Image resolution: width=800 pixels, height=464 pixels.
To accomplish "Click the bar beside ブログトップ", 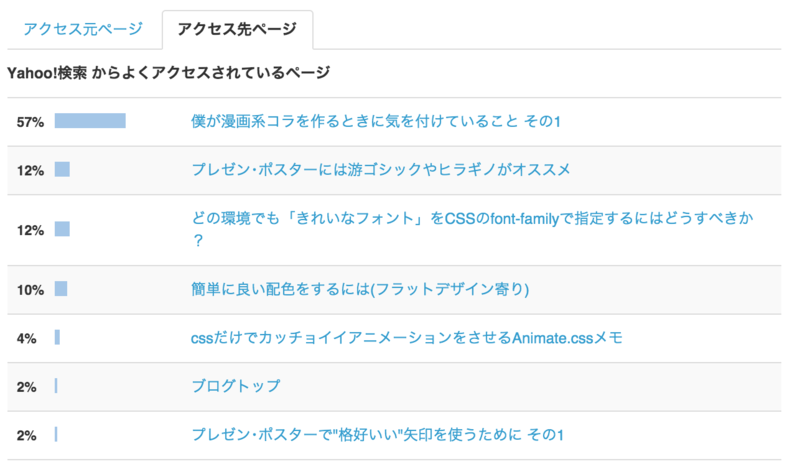I will click(56, 387).
